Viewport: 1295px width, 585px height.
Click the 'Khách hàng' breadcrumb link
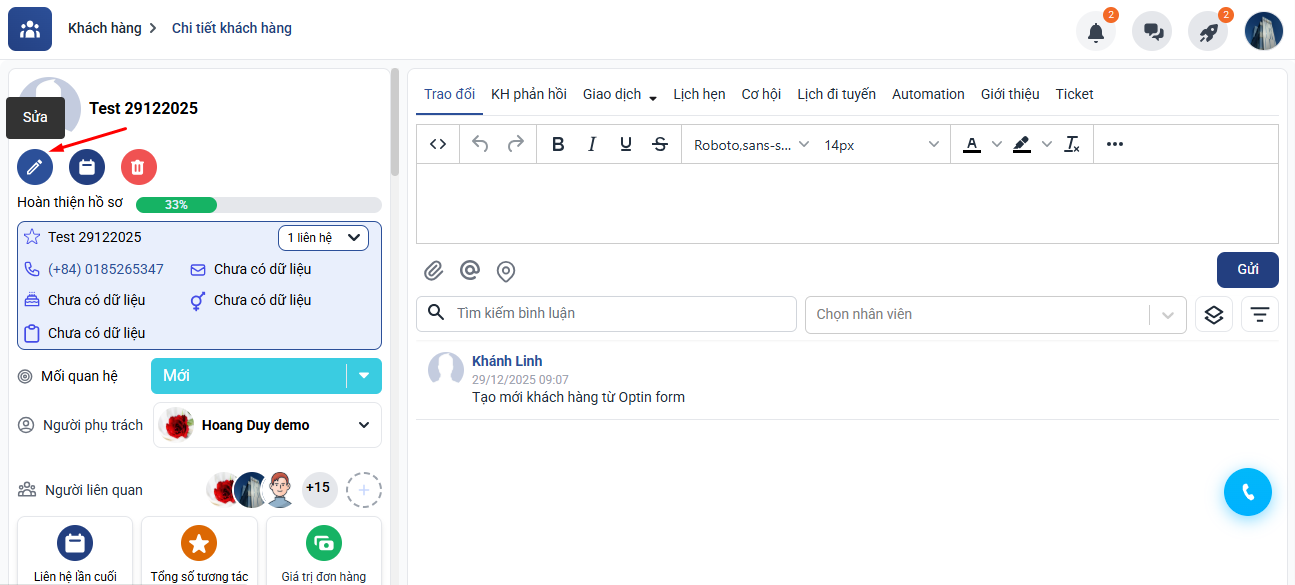click(x=104, y=28)
